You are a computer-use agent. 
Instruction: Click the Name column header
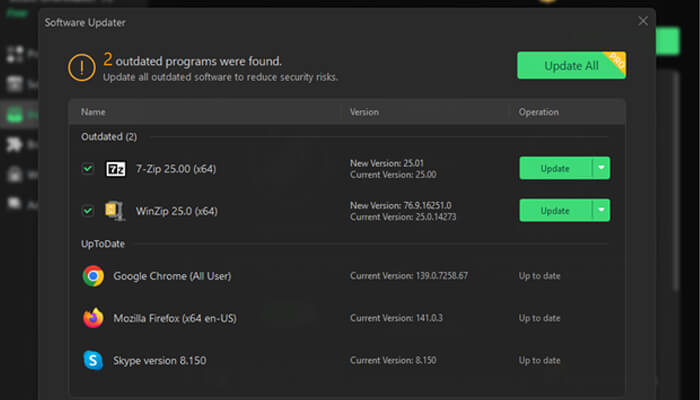pos(93,112)
